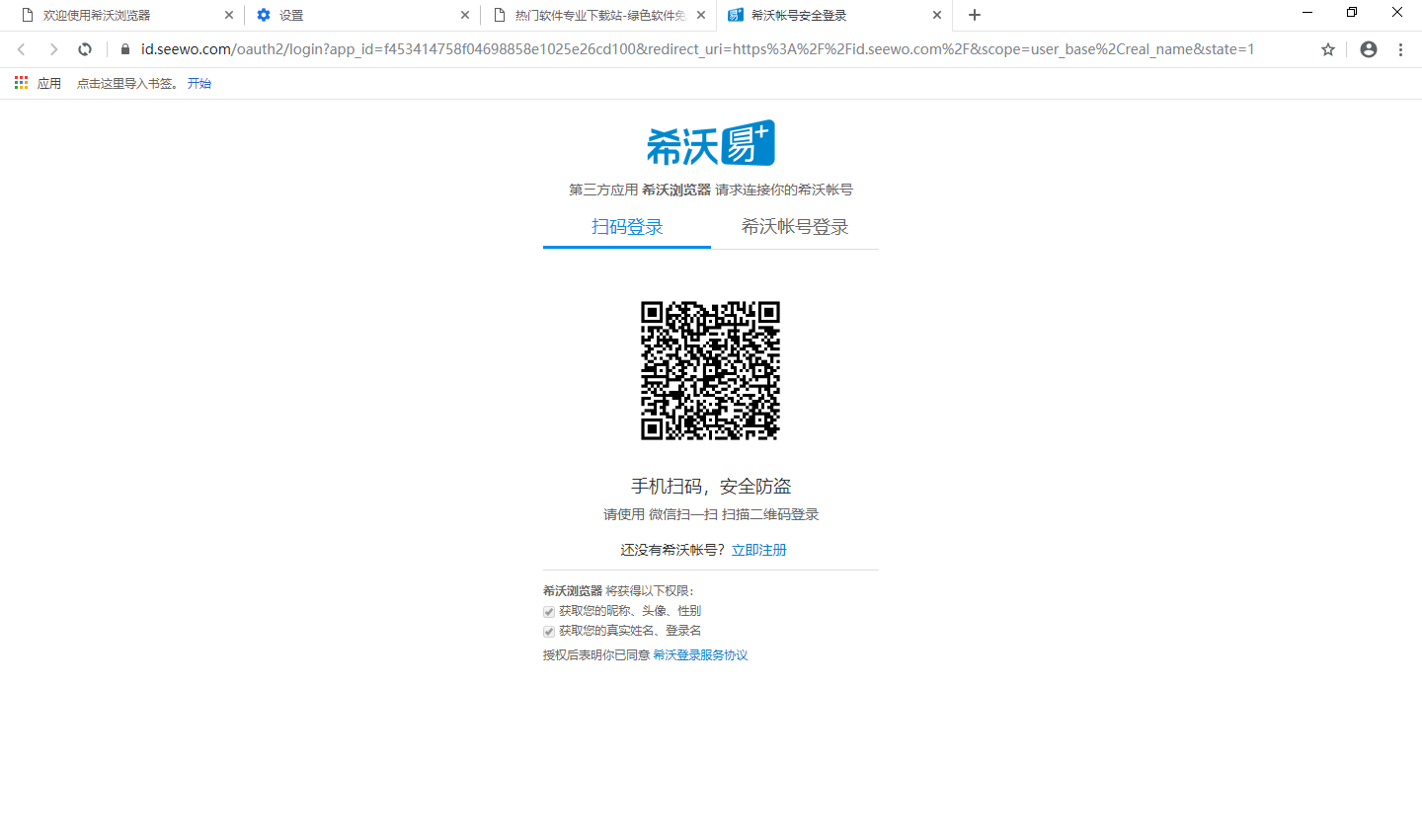
Task: Open the browser three-dot menu
Action: pos(1400,49)
